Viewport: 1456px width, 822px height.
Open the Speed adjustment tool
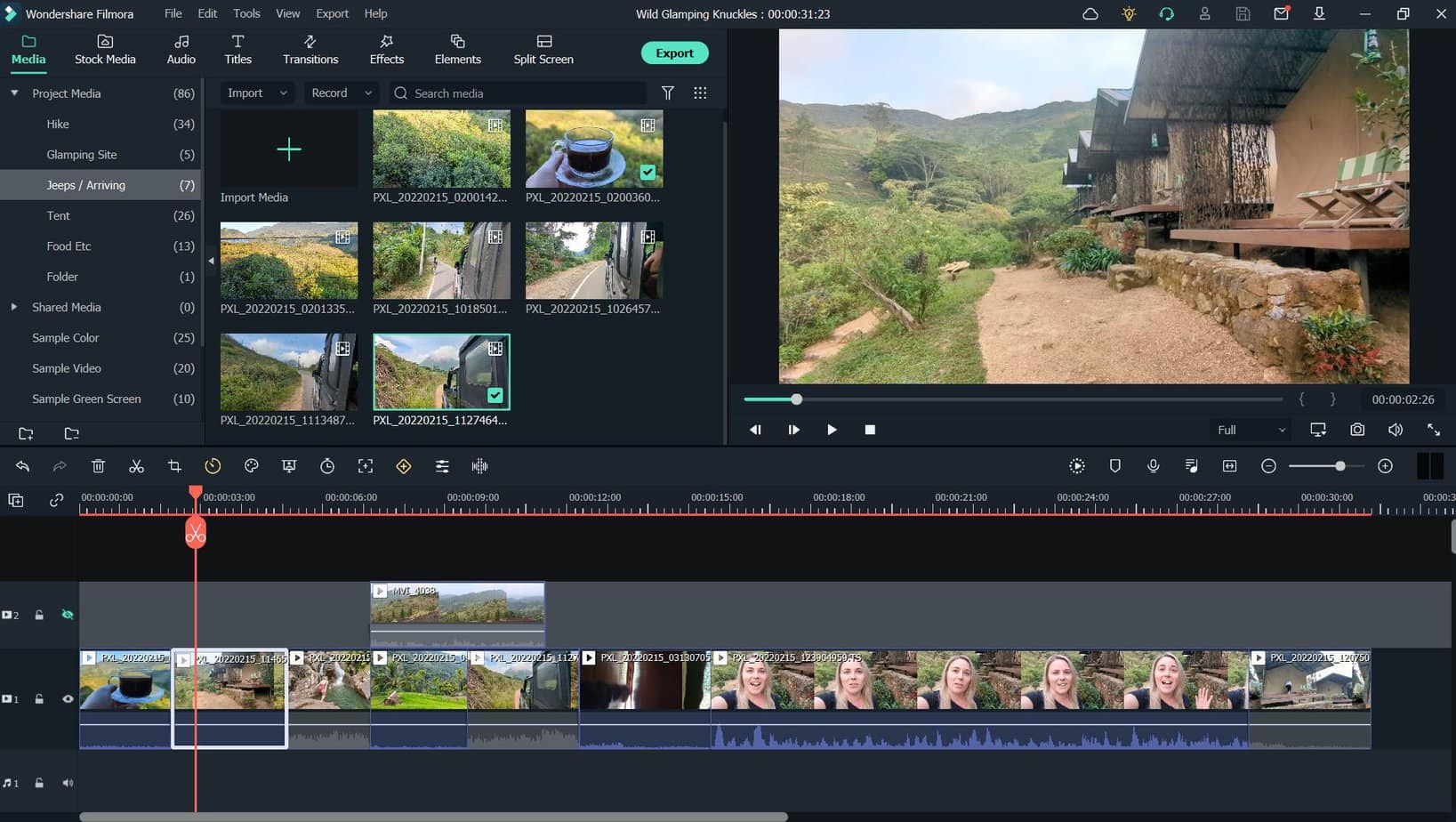tap(213, 465)
